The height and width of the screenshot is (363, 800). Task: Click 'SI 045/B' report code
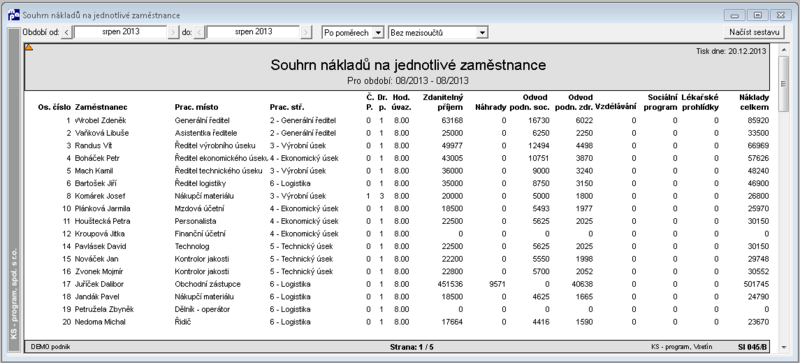tap(752, 347)
